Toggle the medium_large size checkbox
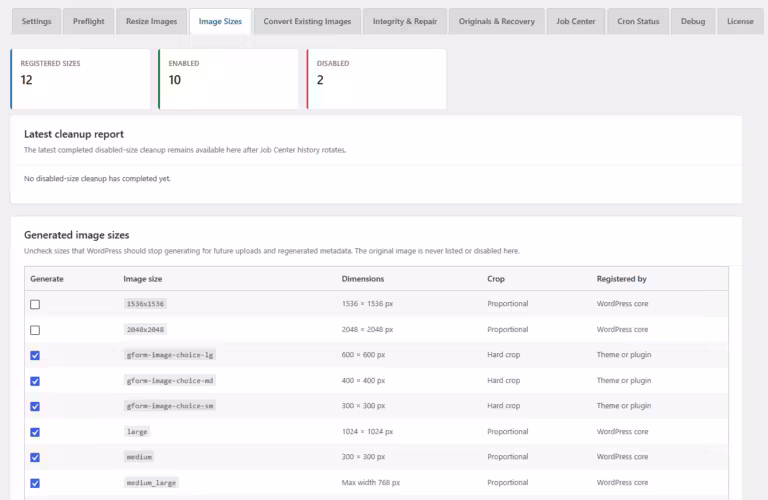 (35, 483)
